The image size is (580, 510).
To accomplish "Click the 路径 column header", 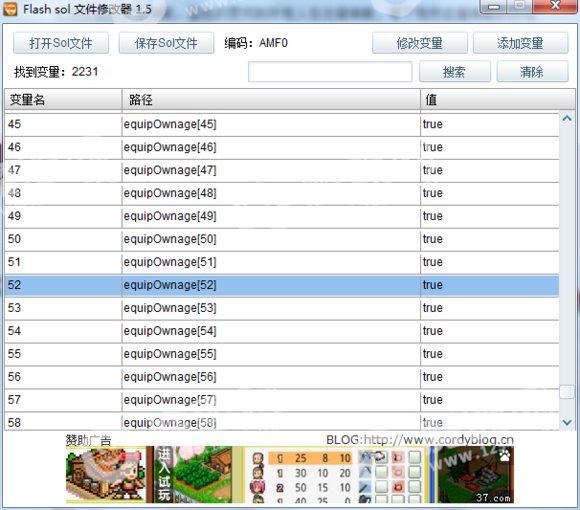I will point(271,100).
